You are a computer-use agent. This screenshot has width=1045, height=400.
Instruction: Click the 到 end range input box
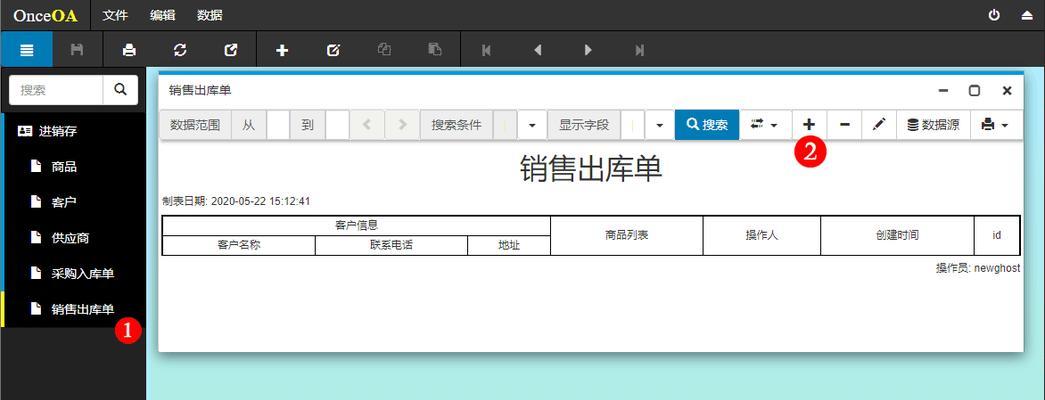pos(337,125)
